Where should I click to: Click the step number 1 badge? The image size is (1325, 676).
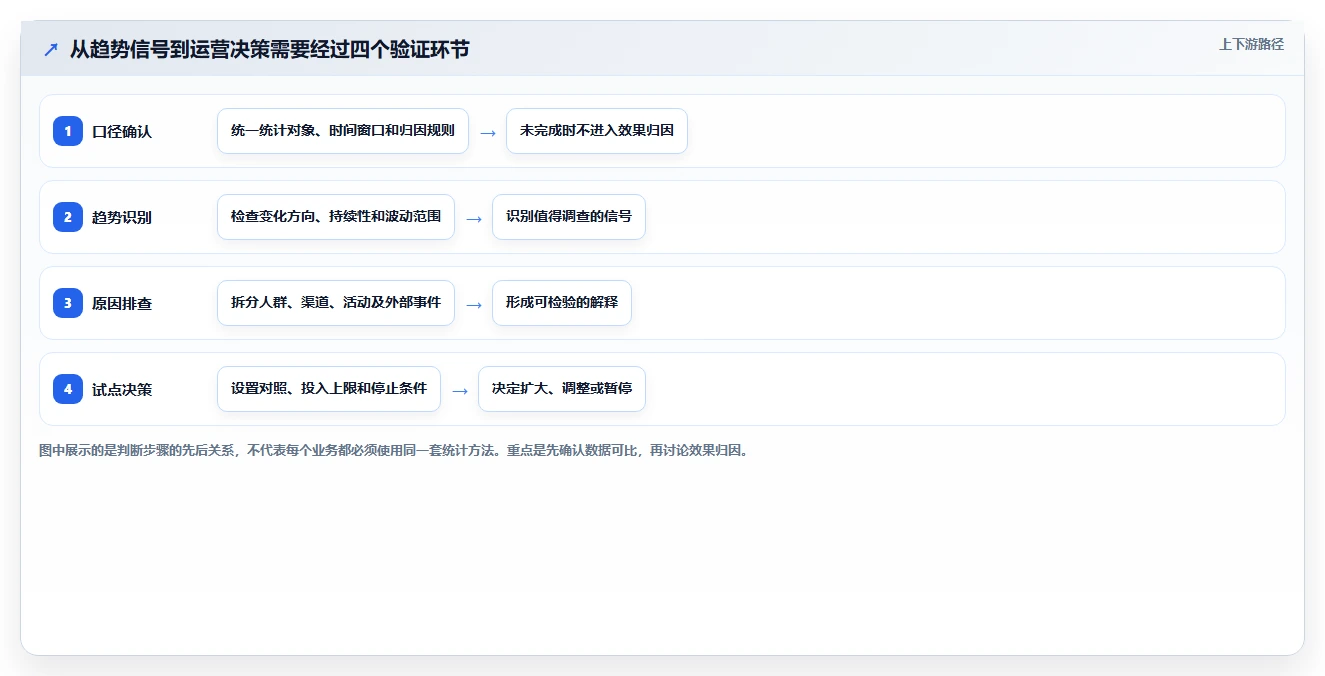(68, 131)
